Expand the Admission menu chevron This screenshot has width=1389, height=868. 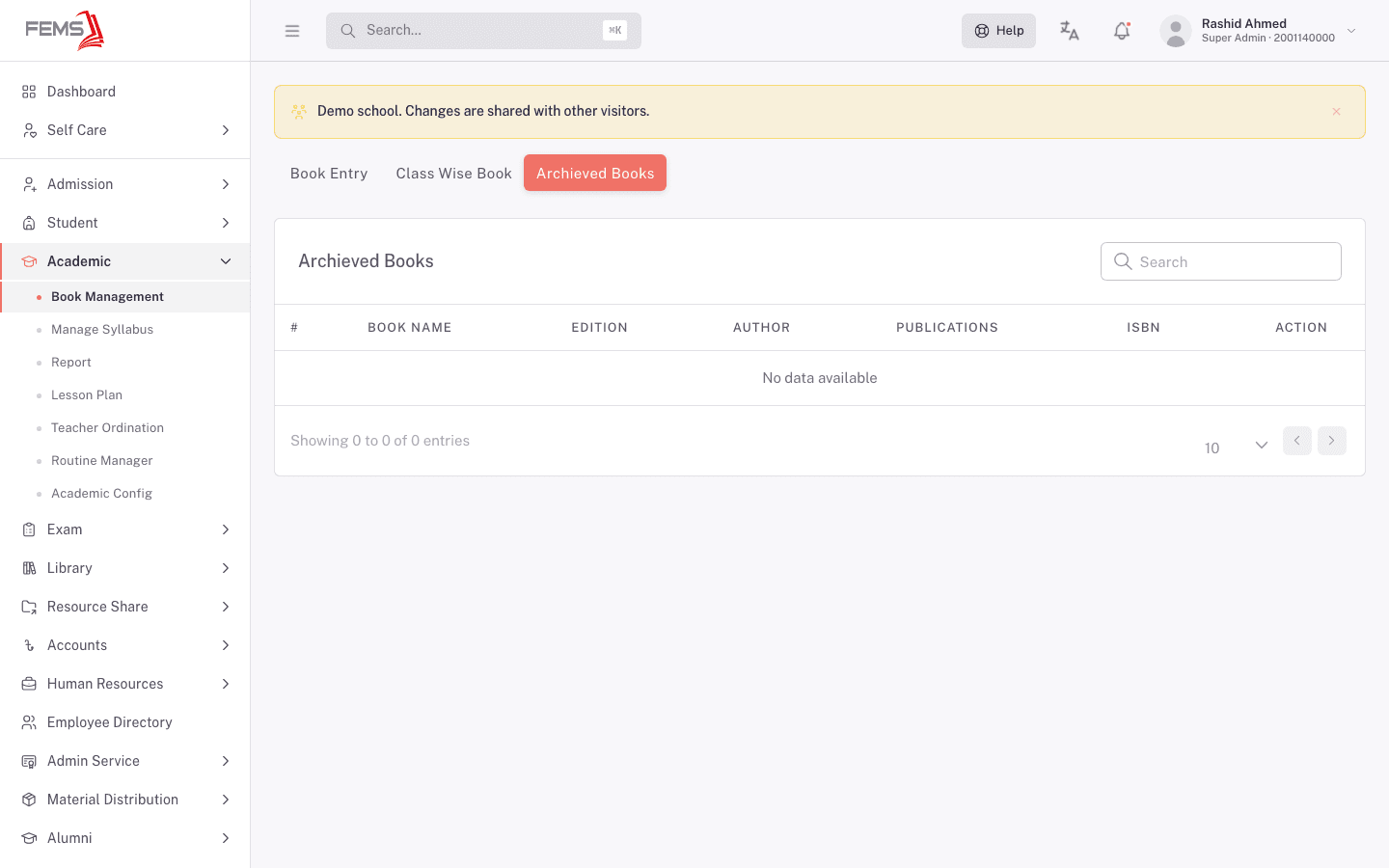226,184
